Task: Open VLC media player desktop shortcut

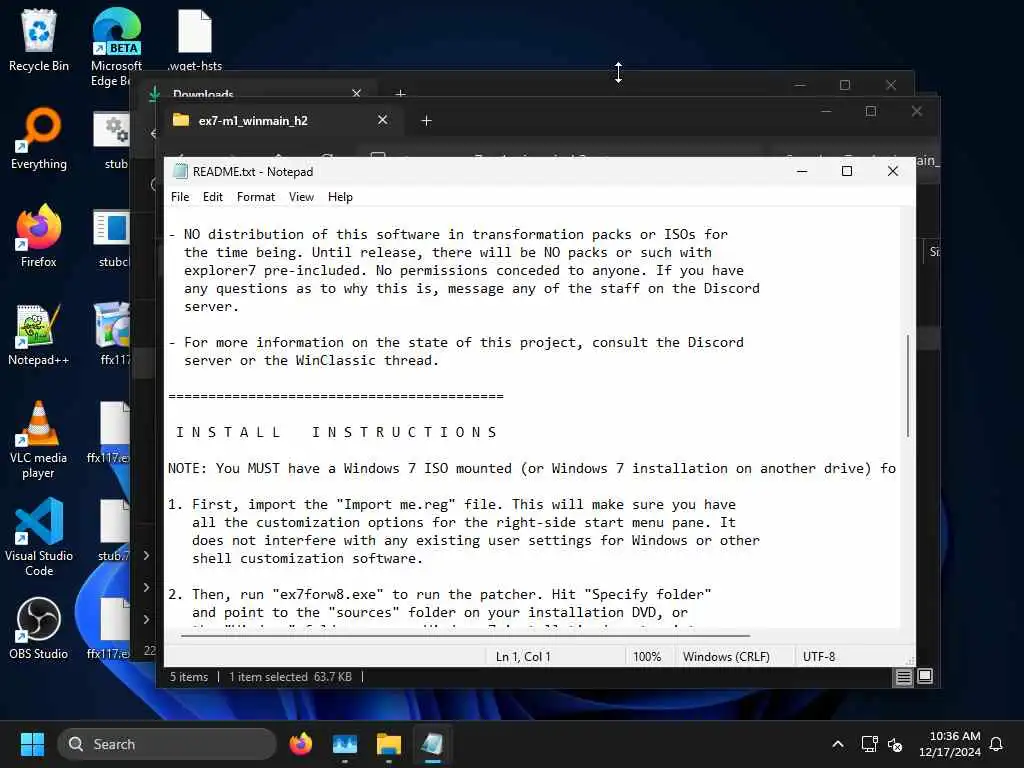Action: click(x=39, y=439)
